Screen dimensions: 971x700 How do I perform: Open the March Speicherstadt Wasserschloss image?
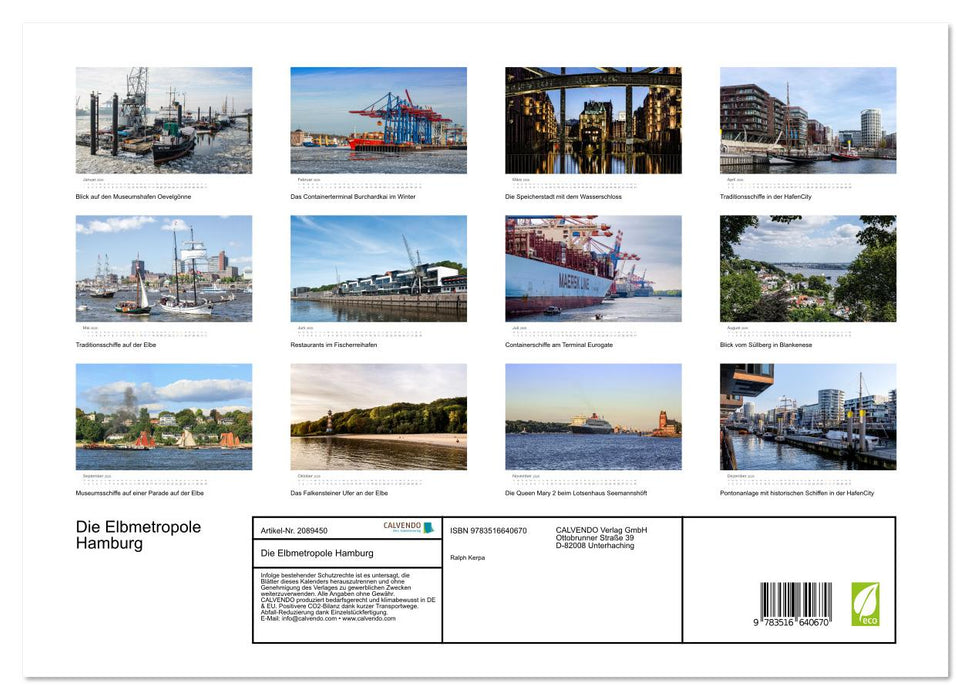coord(594,120)
